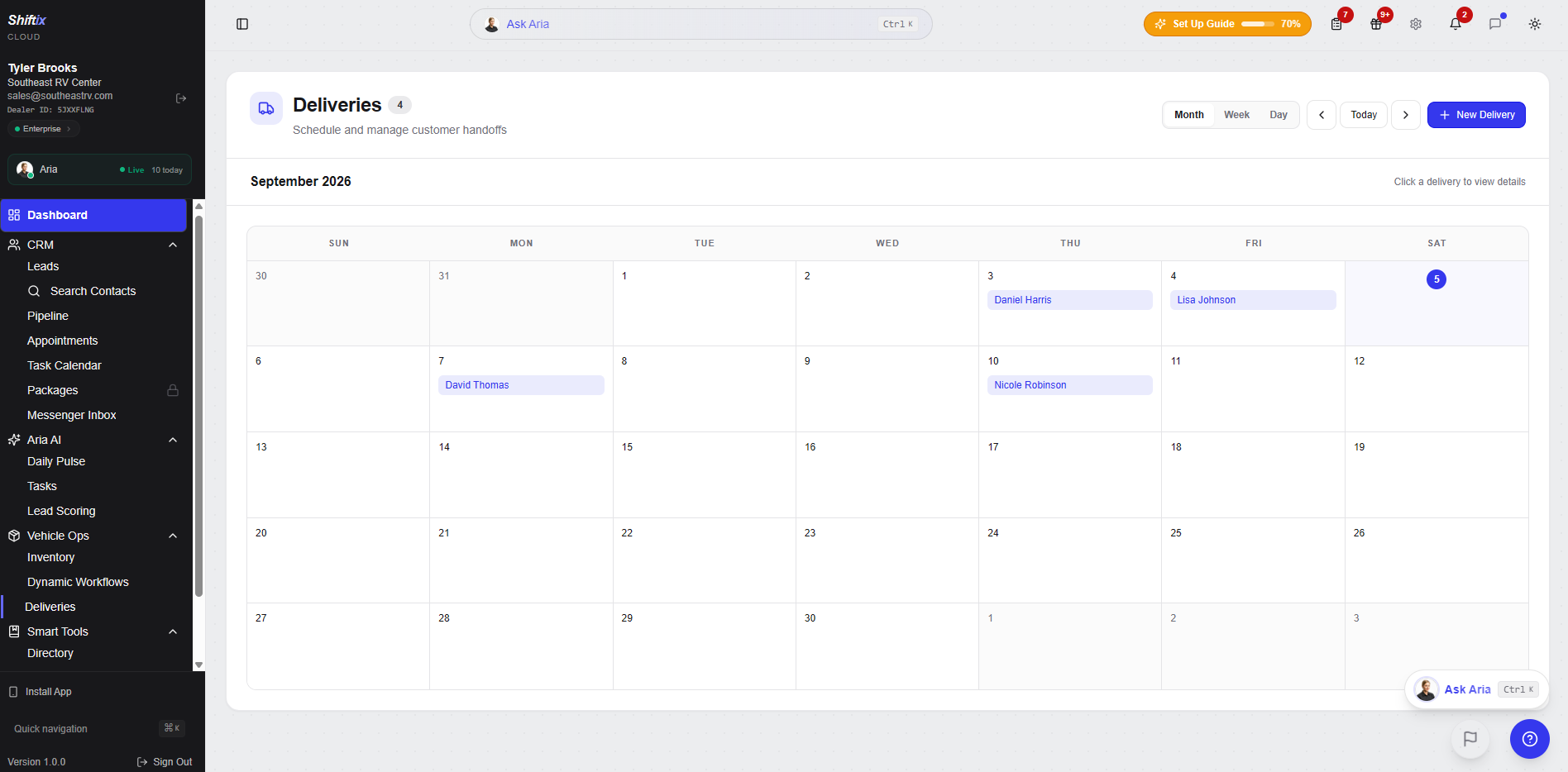Go to next month arrow
Viewport: 1568px width, 772px height.
[x=1406, y=115]
